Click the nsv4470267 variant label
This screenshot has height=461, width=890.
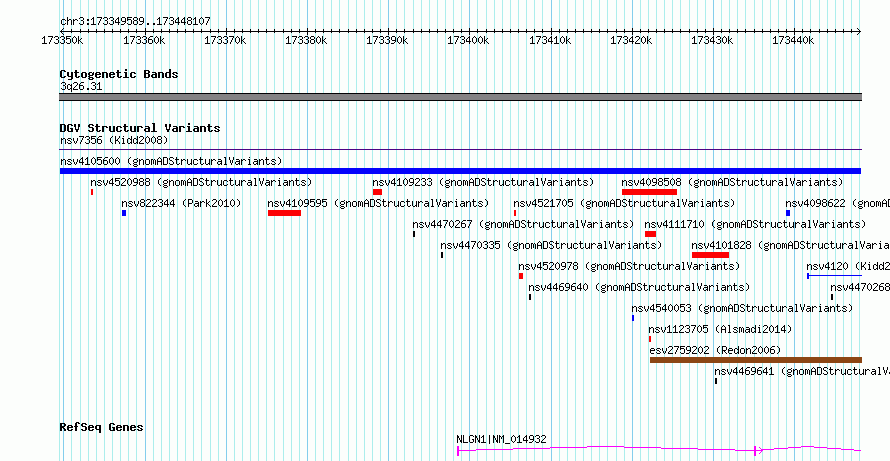pos(523,224)
